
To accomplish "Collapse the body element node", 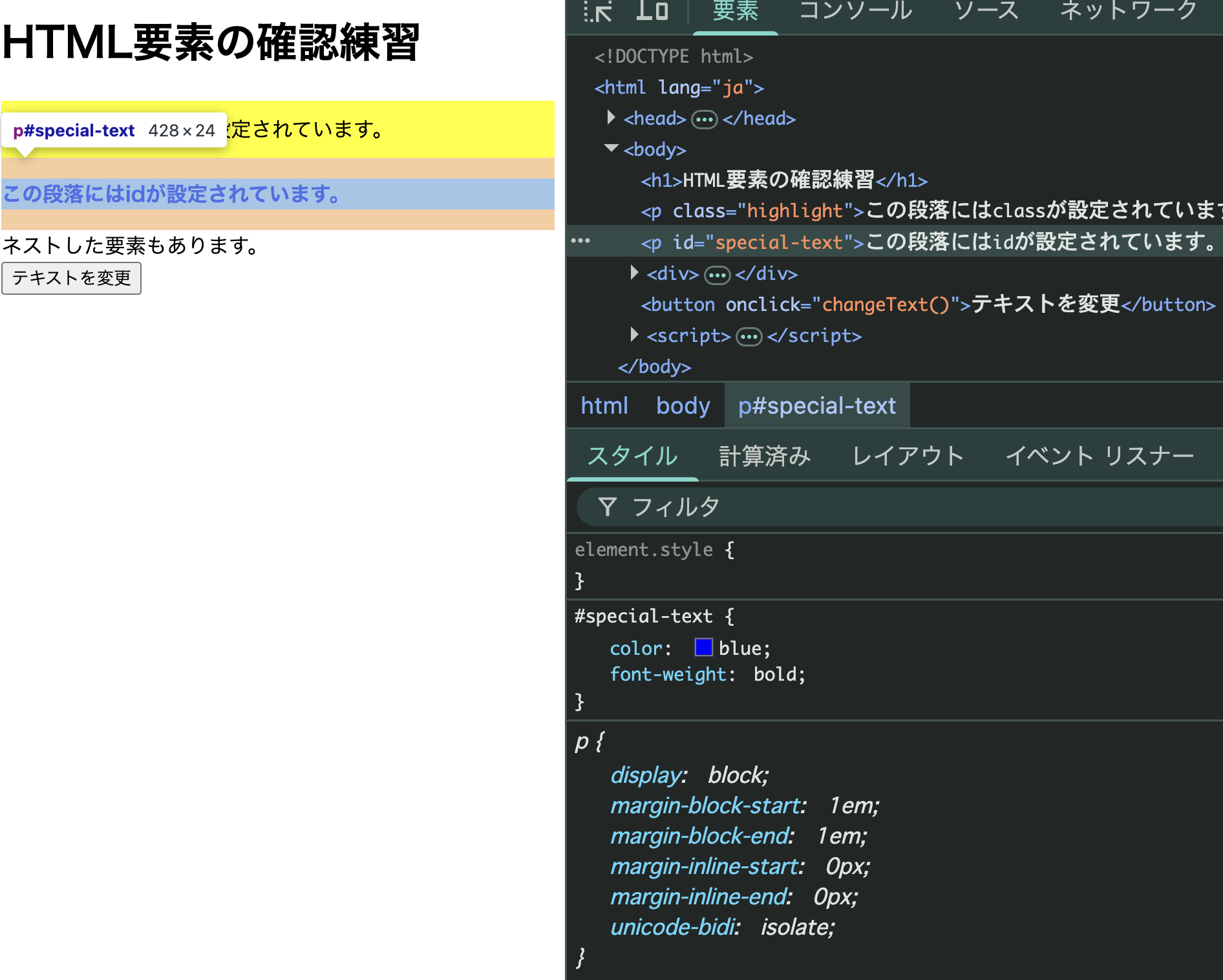I will pos(611,149).
